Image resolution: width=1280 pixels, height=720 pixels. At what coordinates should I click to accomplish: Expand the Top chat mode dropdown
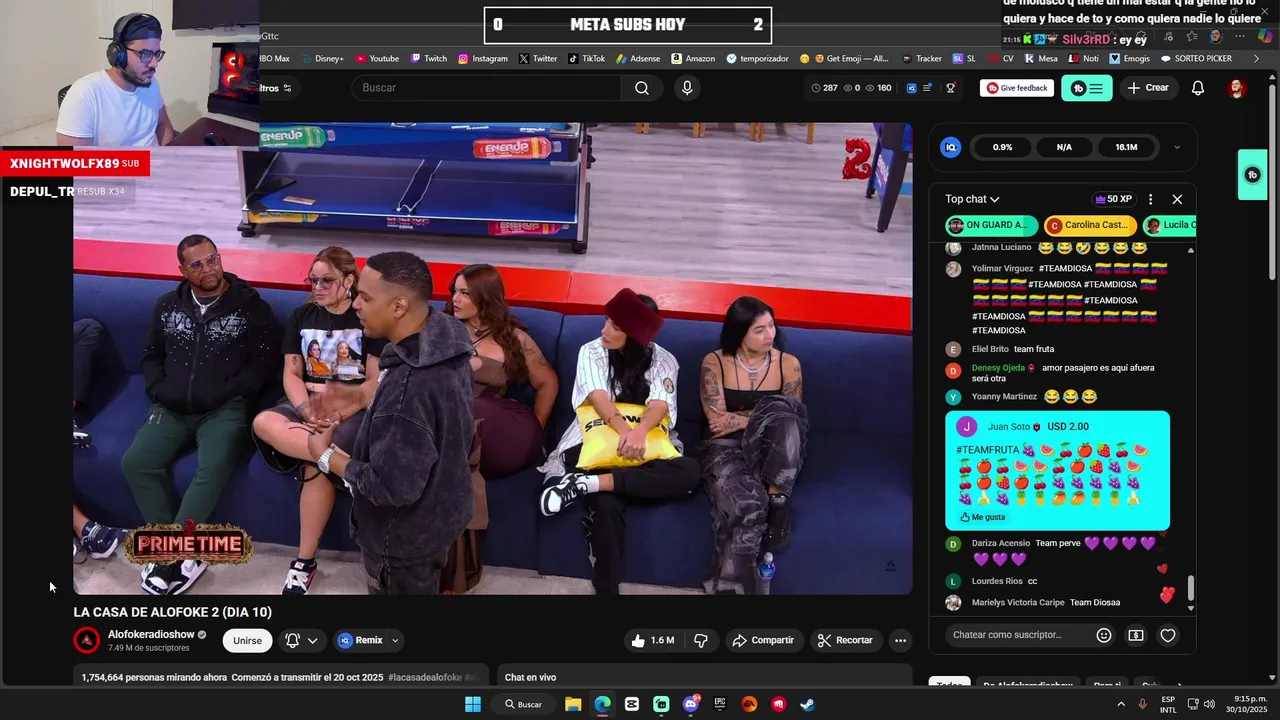click(972, 199)
